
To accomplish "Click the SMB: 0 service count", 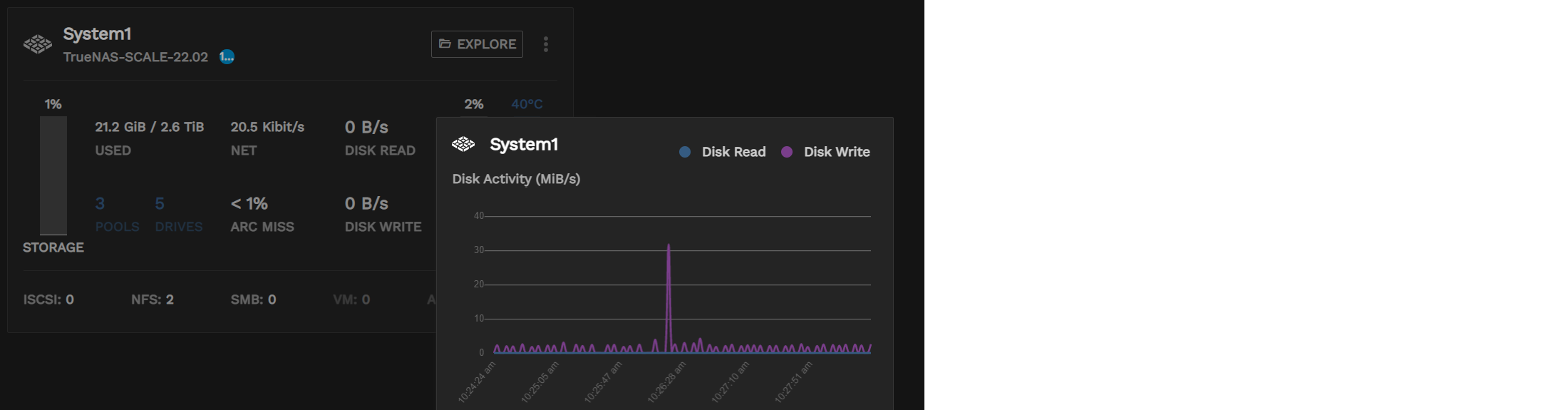I will tap(253, 299).
